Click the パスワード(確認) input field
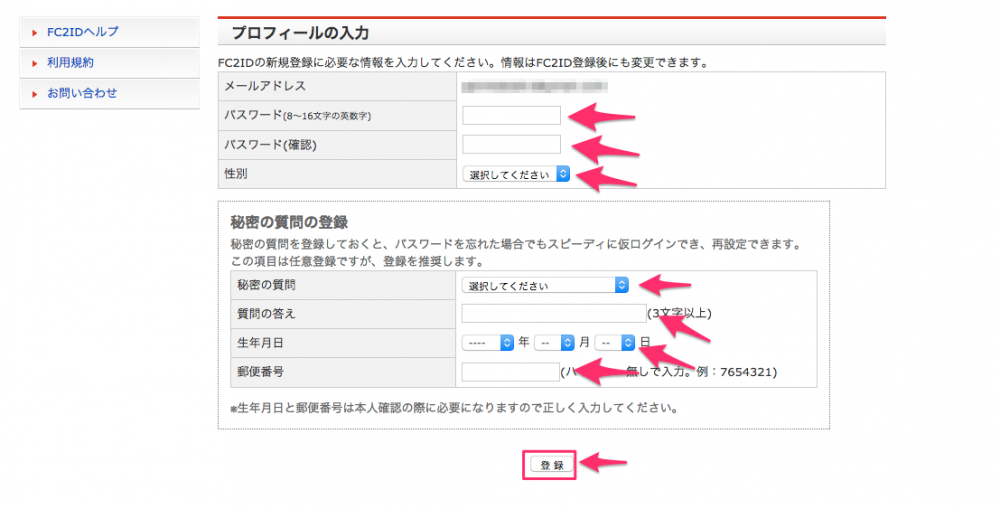This screenshot has height=509, width=1000. 511,144
